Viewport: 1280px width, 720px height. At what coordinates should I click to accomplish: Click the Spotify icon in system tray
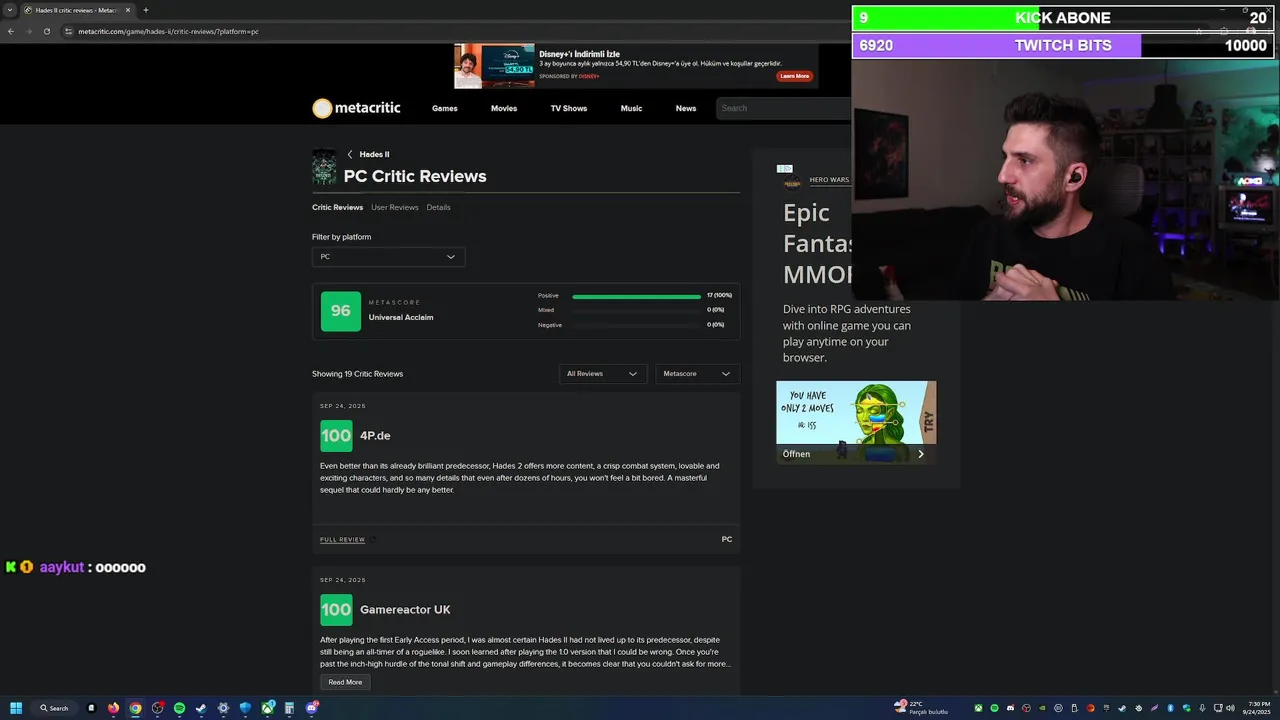click(994, 708)
